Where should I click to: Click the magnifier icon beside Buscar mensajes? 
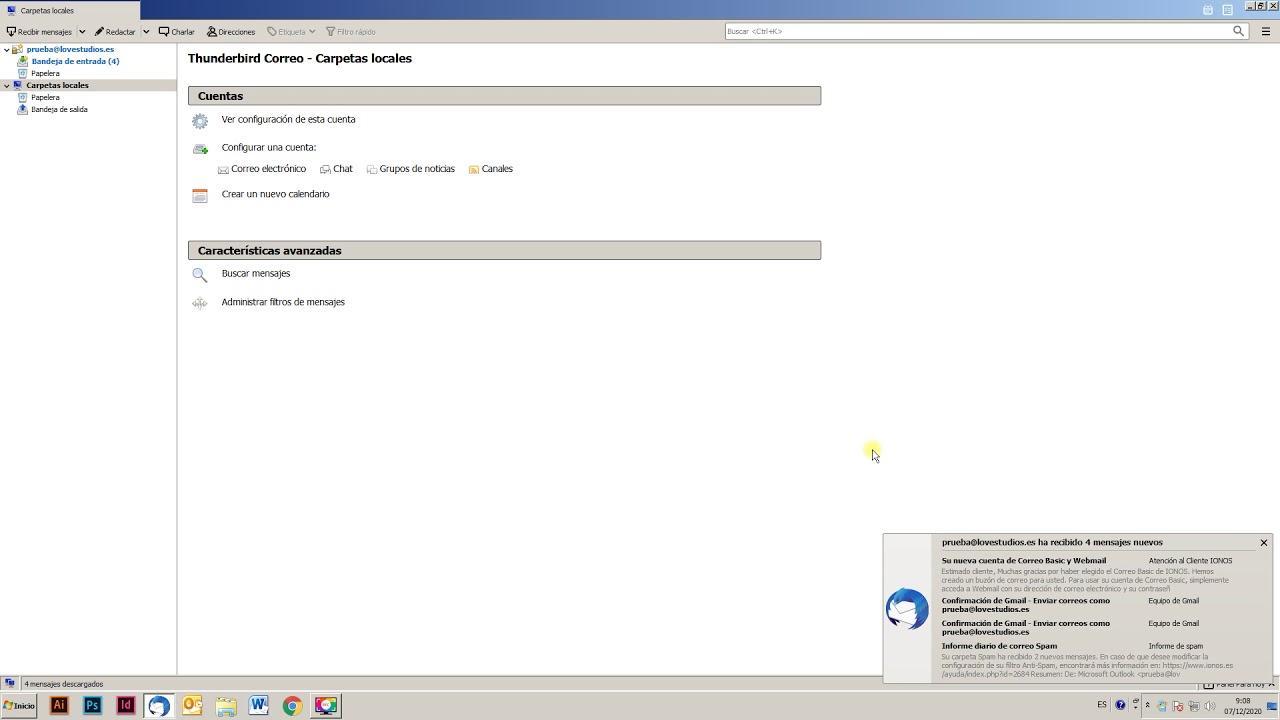(200, 275)
